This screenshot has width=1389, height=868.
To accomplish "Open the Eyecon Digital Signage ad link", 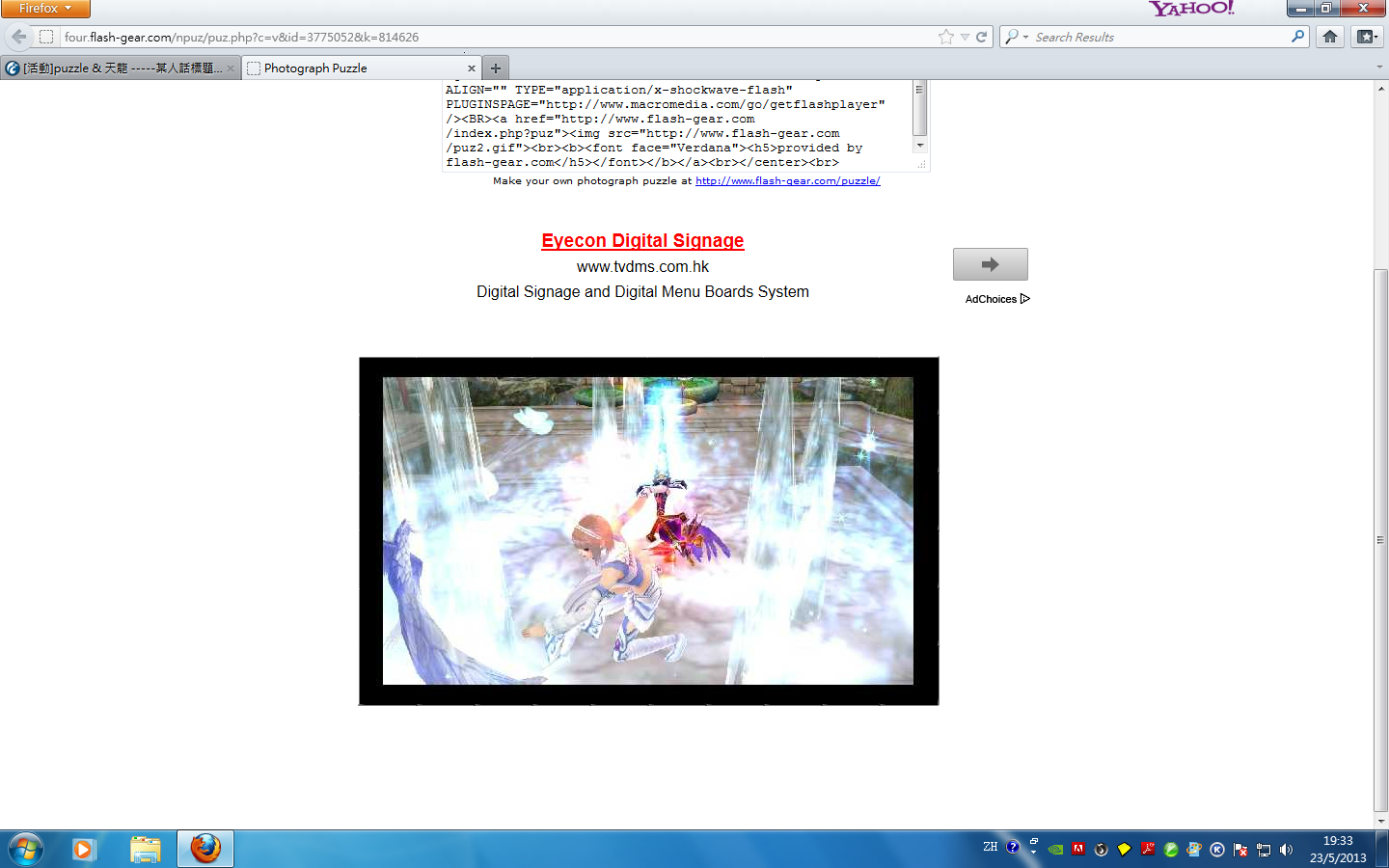I will tap(642, 241).
